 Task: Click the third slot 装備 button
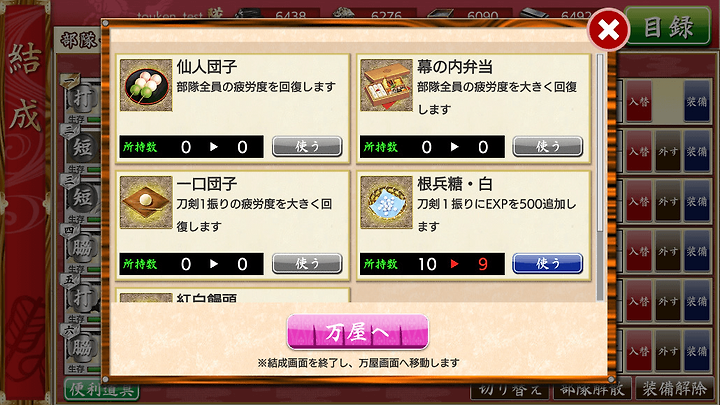[697, 201]
